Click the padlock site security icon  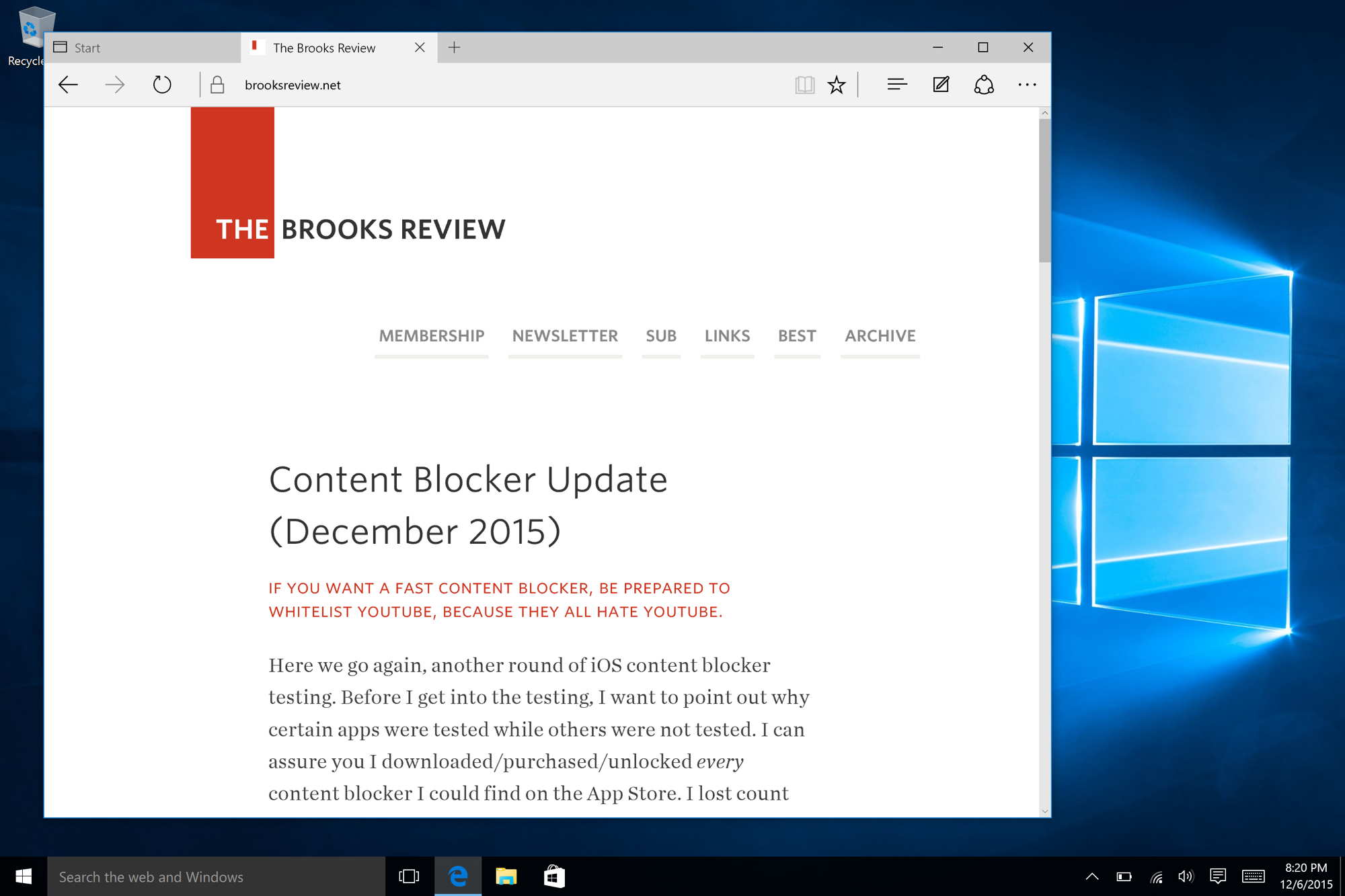click(217, 85)
